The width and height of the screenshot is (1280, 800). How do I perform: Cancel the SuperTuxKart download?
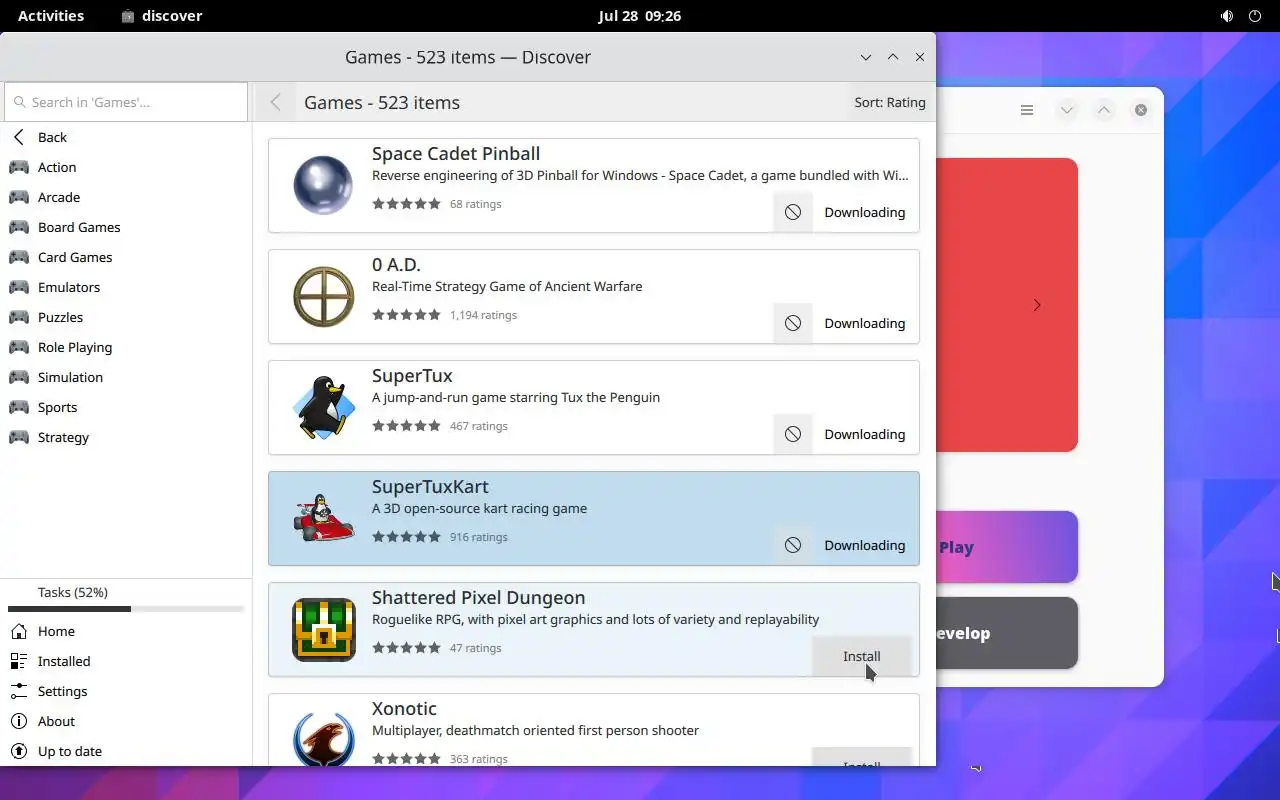point(793,545)
